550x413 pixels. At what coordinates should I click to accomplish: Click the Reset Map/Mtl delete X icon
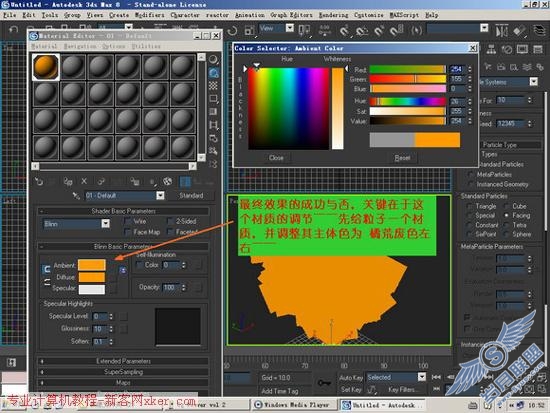click(x=84, y=181)
